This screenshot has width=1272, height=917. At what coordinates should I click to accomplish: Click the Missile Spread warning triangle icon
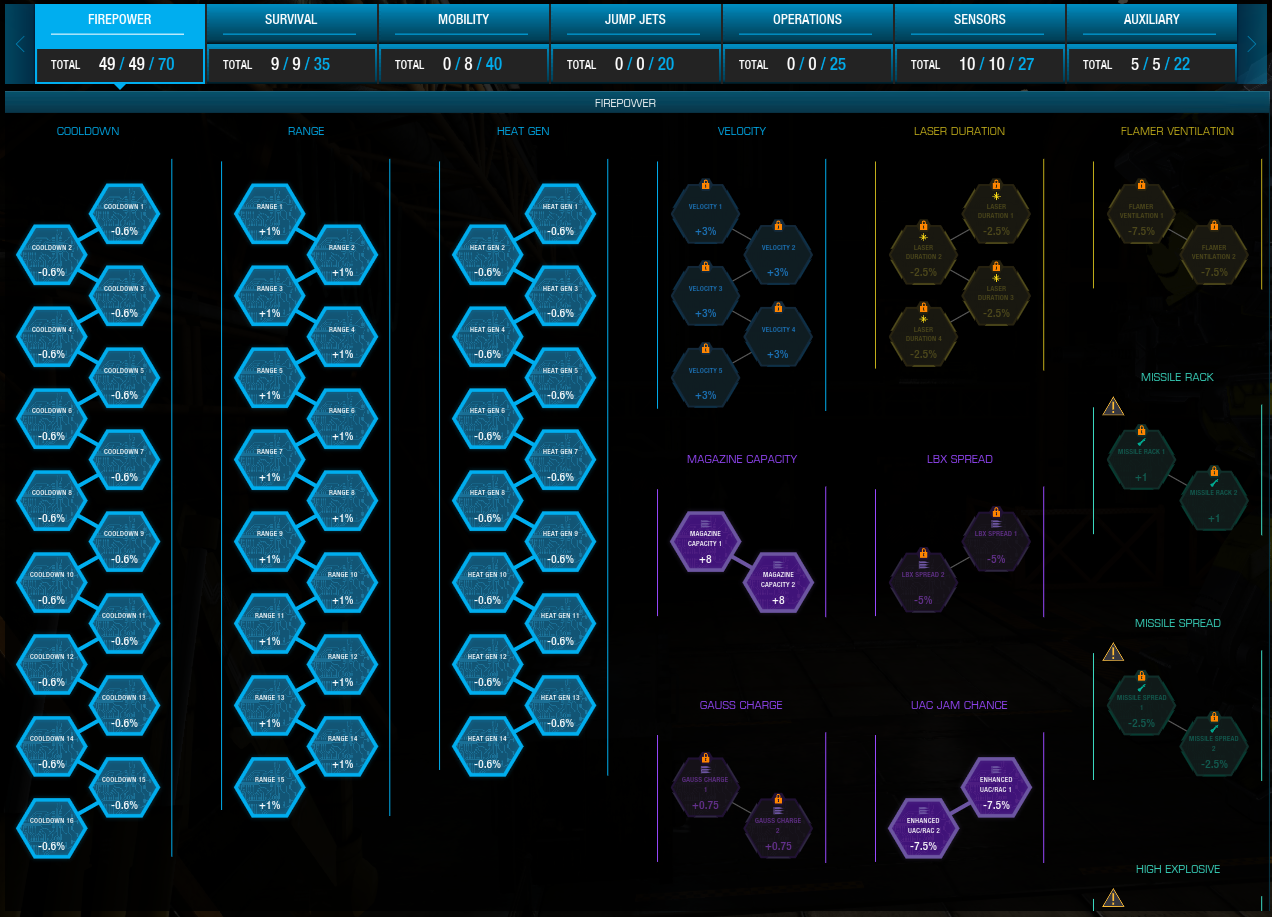click(1113, 652)
